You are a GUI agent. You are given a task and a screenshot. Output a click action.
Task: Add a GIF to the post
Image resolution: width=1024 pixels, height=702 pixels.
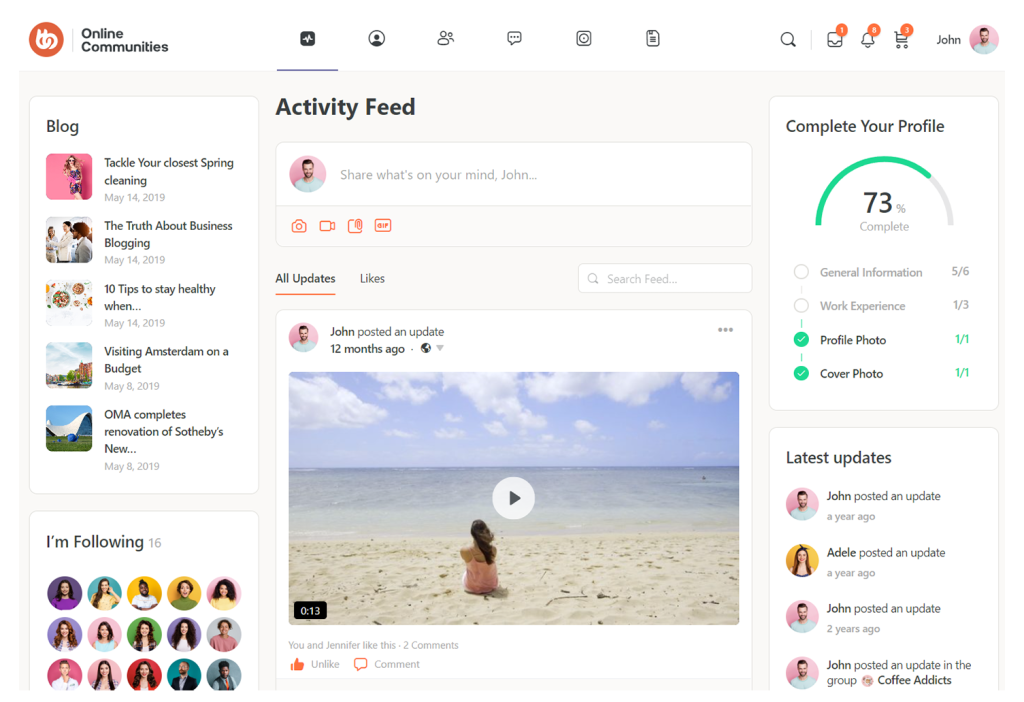[382, 226]
